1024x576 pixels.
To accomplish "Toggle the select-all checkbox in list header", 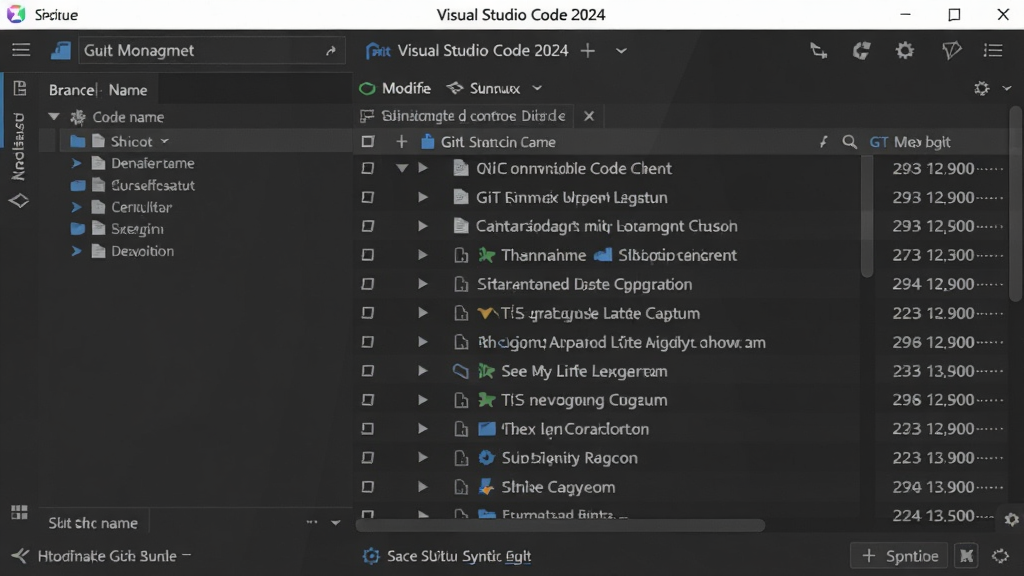I will [368, 142].
